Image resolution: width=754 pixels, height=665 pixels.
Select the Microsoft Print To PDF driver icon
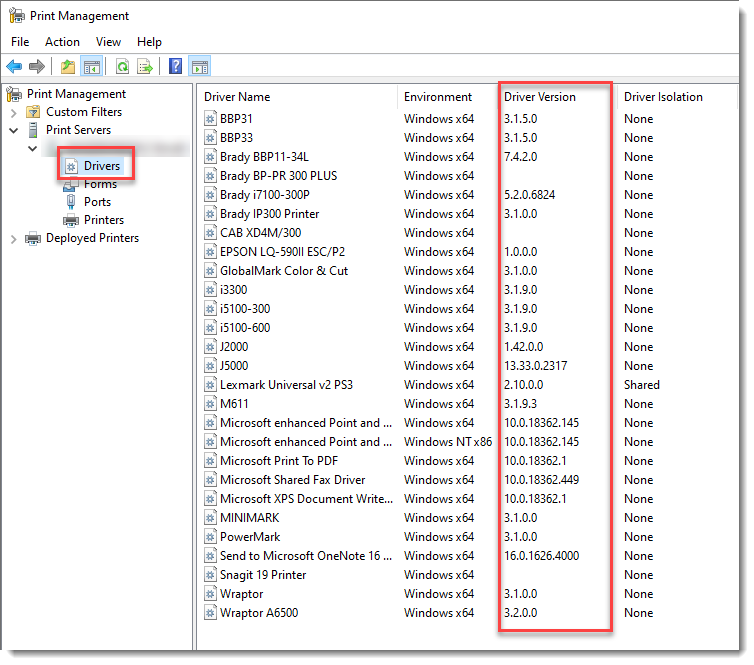click(210, 461)
